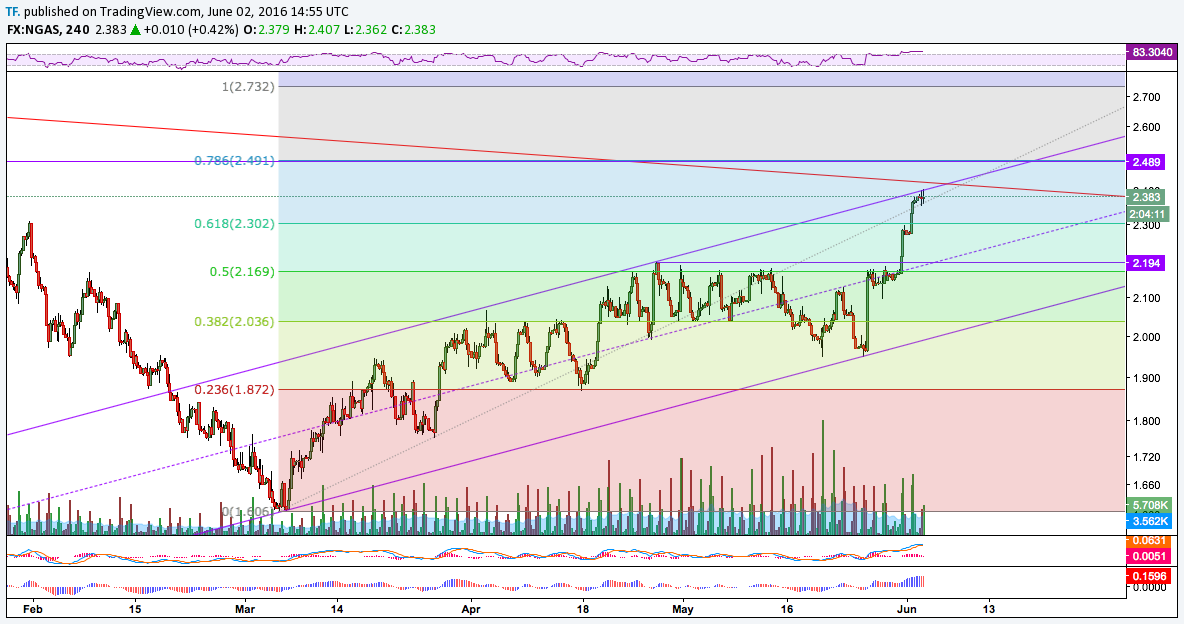
Task: Click the O:2.379 open value
Action: pos(266,30)
